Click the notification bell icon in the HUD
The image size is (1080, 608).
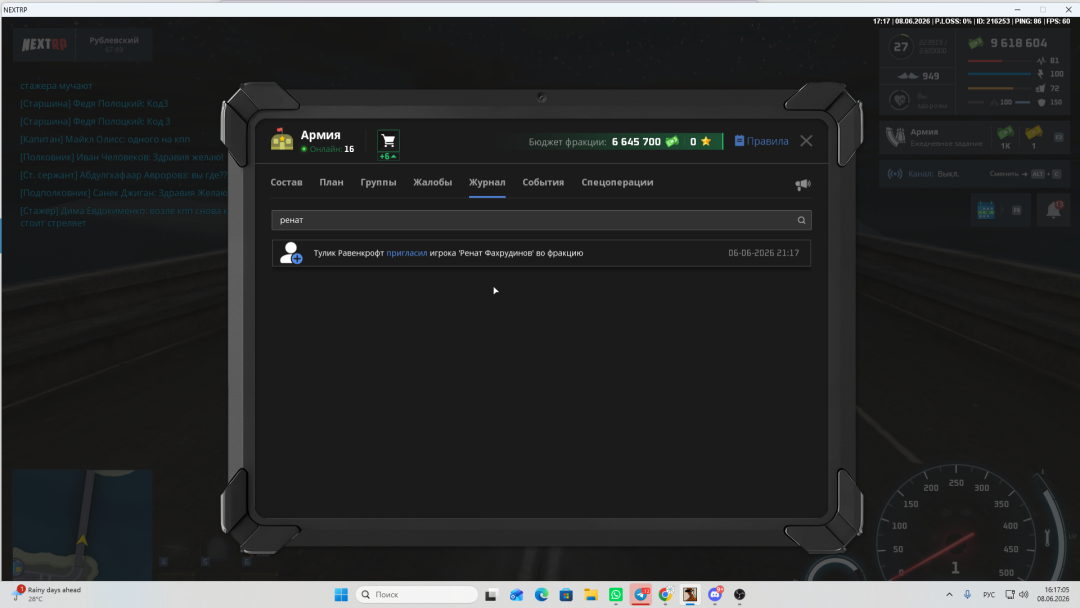1054,210
